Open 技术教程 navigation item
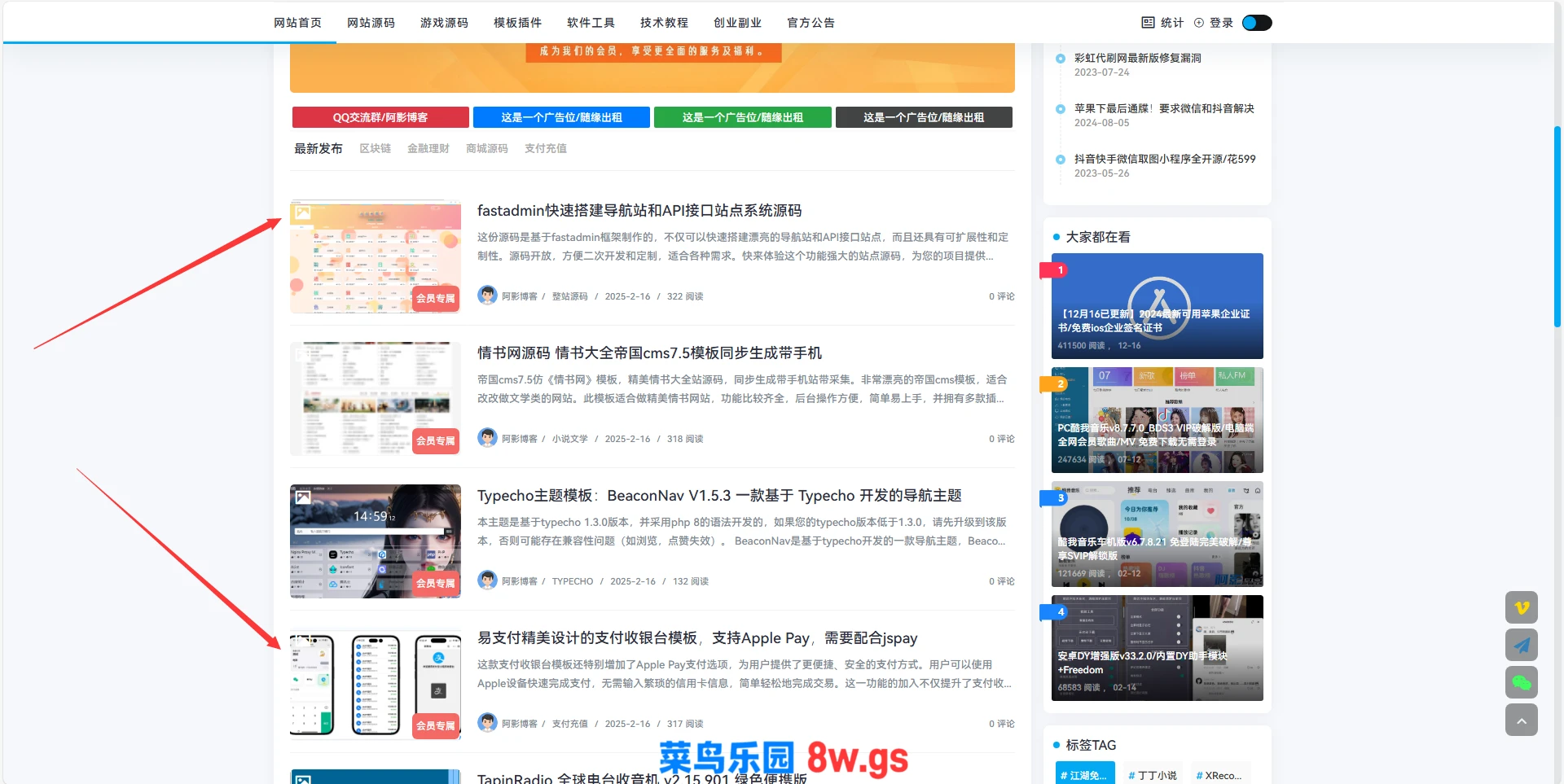This screenshot has height=784, width=1564. click(x=664, y=23)
